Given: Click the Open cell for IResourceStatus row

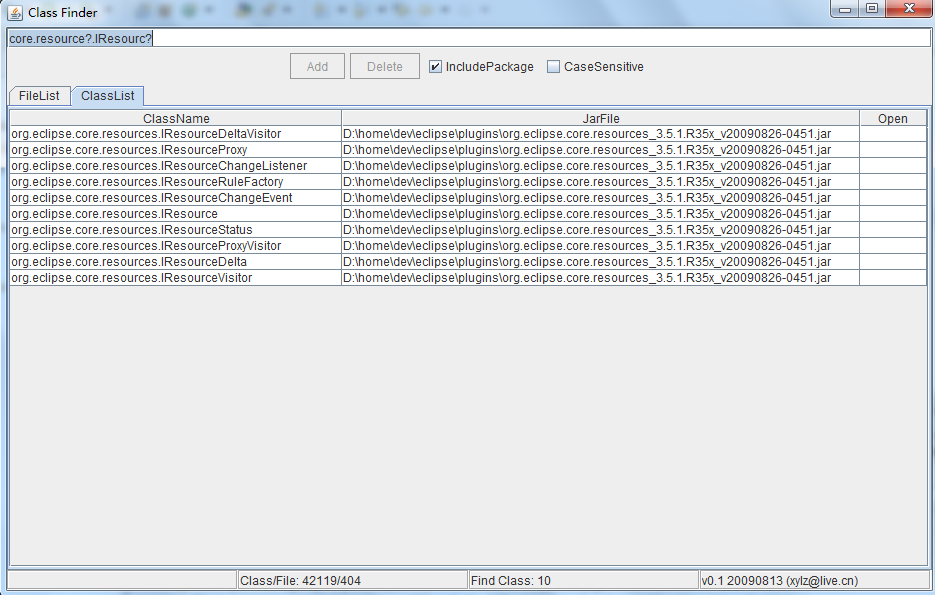Looking at the screenshot, I should tap(893, 230).
